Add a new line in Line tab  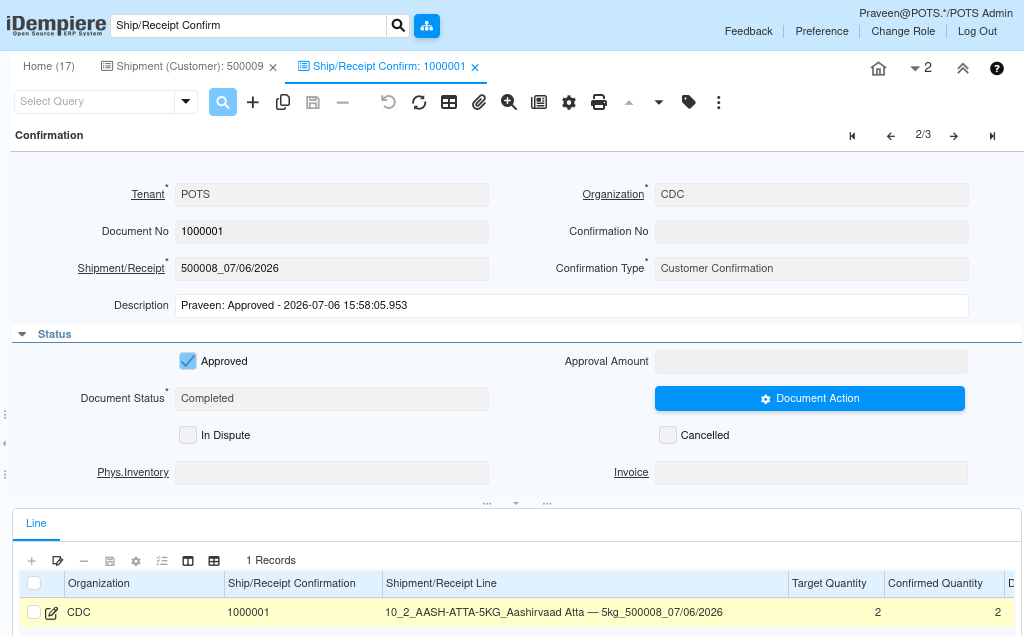(31, 561)
